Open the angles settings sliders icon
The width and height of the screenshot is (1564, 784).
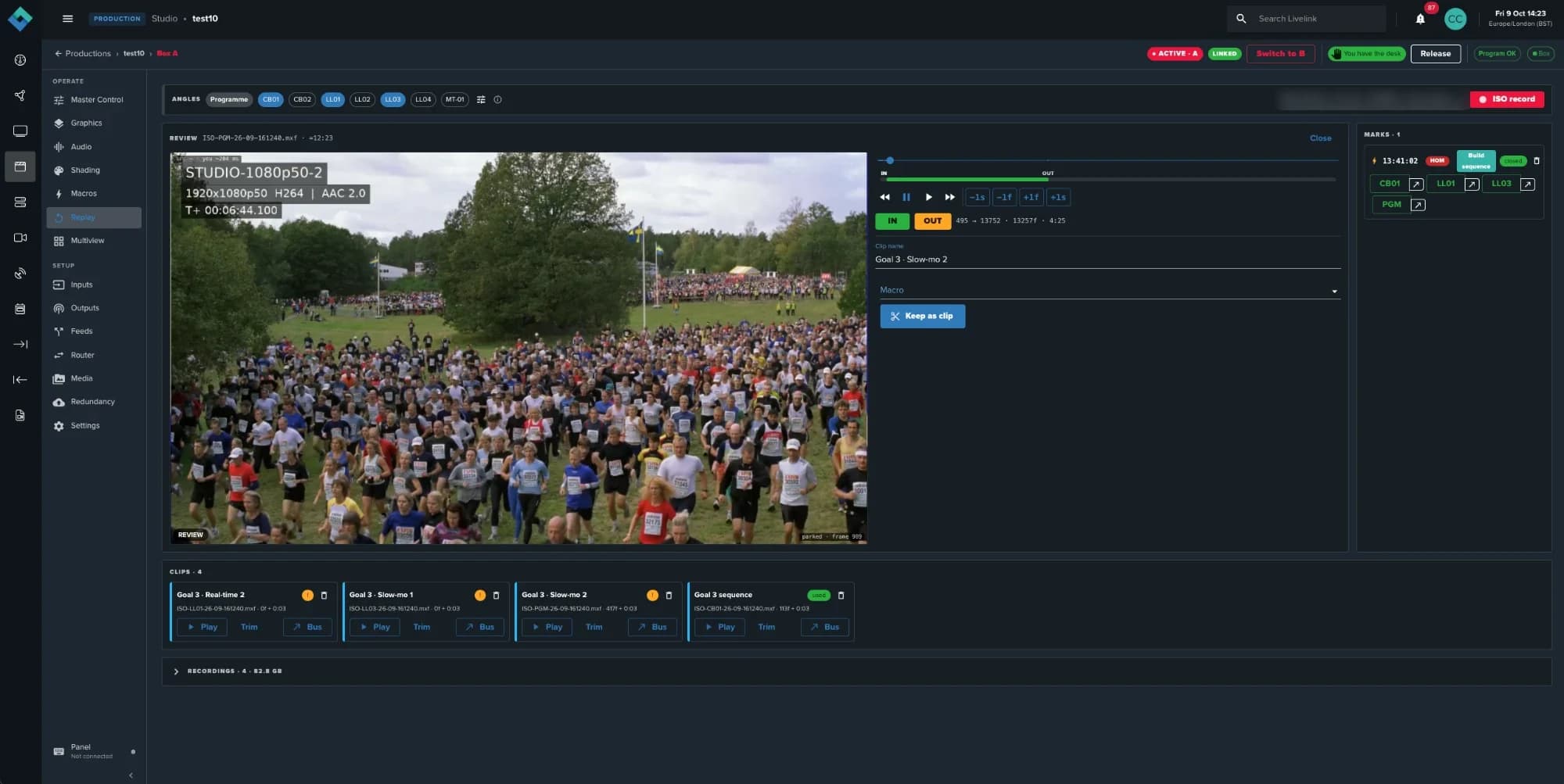481,99
